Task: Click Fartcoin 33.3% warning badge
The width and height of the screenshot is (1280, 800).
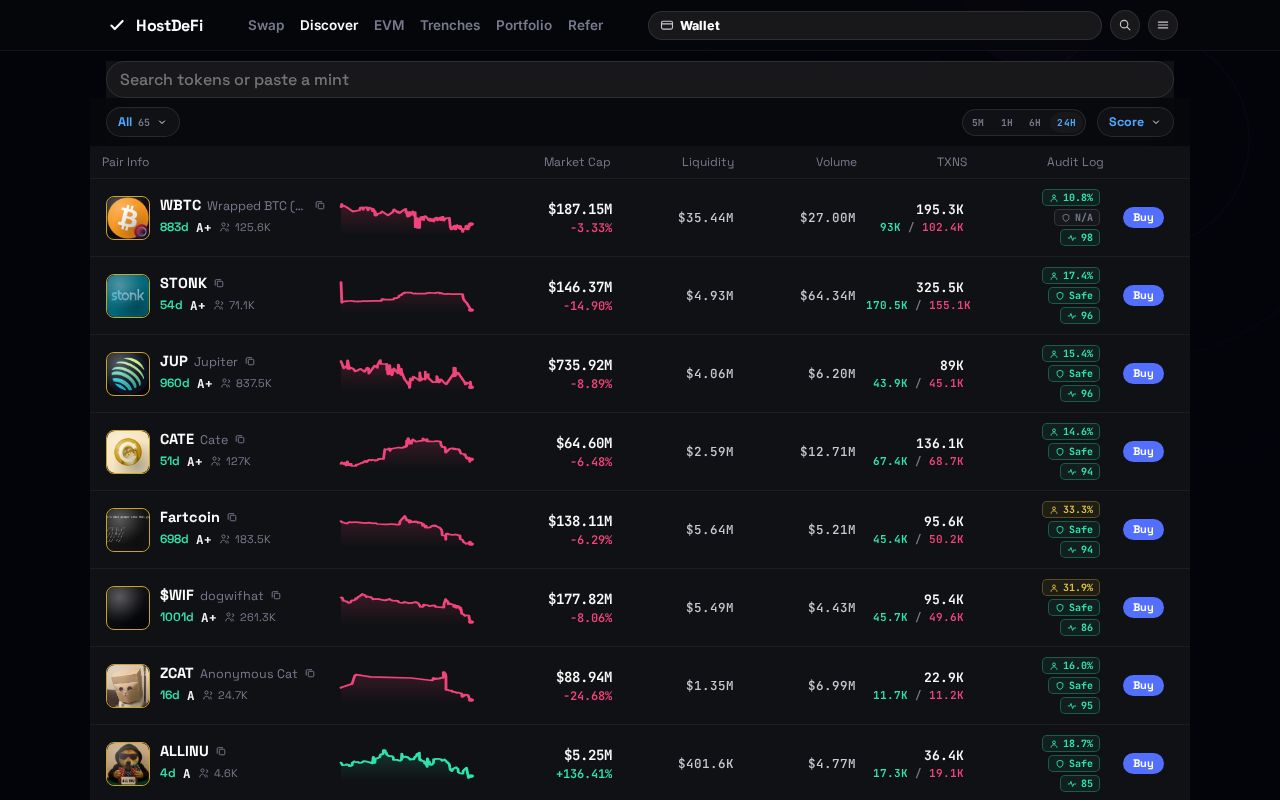Action: 1071,509
